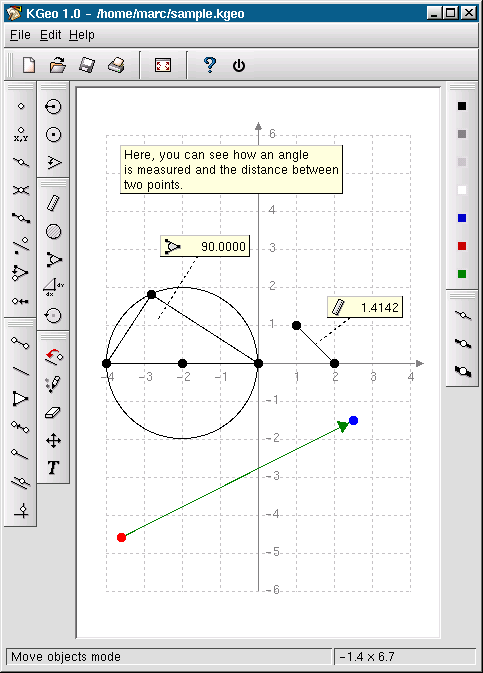Choose the thick line thickness option
The height and width of the screenshot is (673, 483).
pos(462,371)
